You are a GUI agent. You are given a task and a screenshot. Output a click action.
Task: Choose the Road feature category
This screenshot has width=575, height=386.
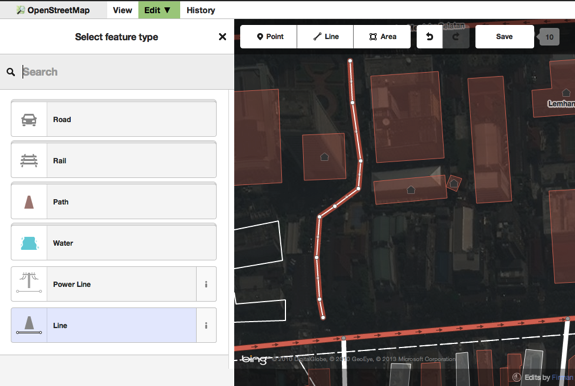(114, 119)
